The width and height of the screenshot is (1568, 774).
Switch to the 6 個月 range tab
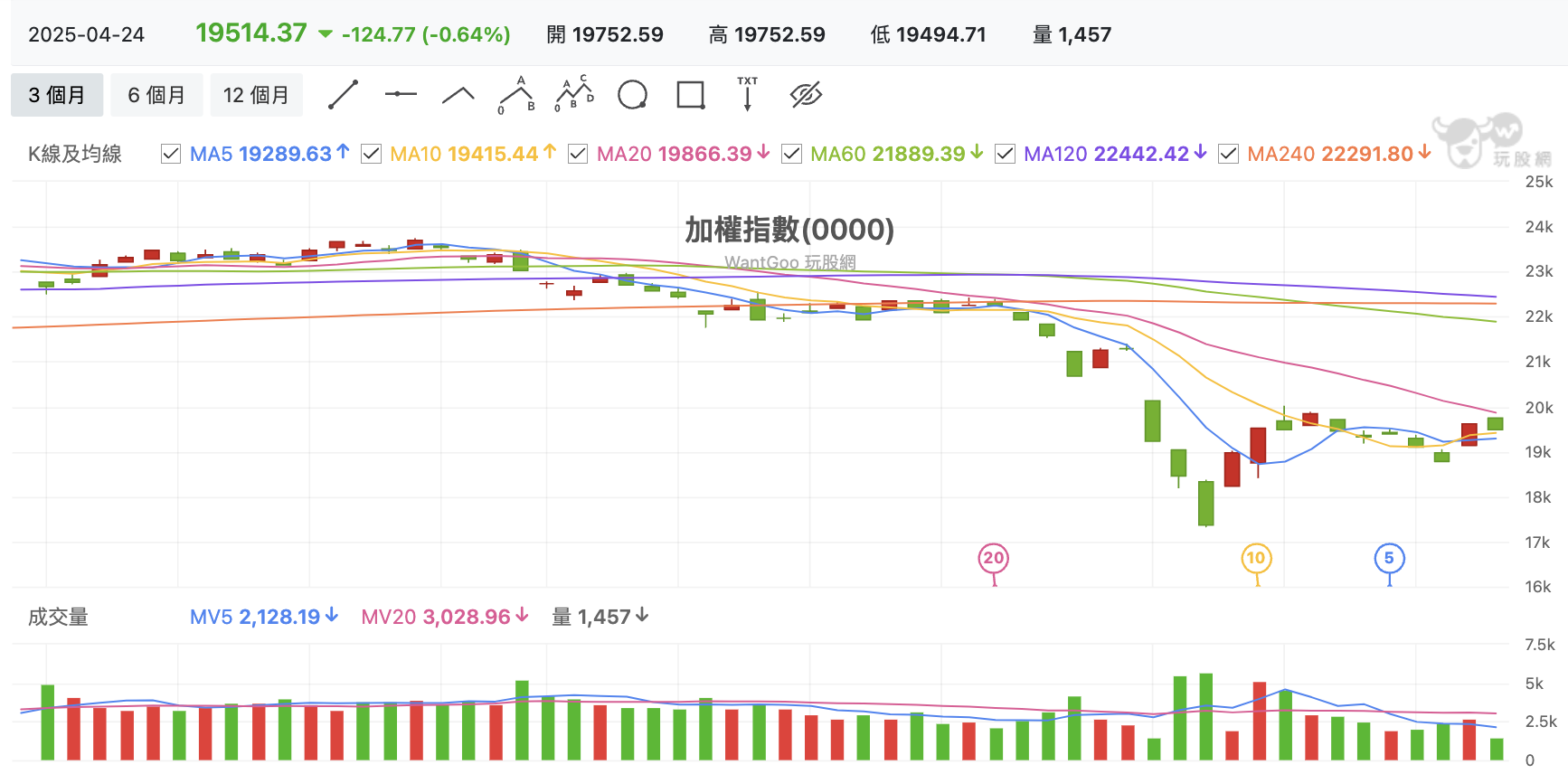pyautogui.click(x=156, y=95)
